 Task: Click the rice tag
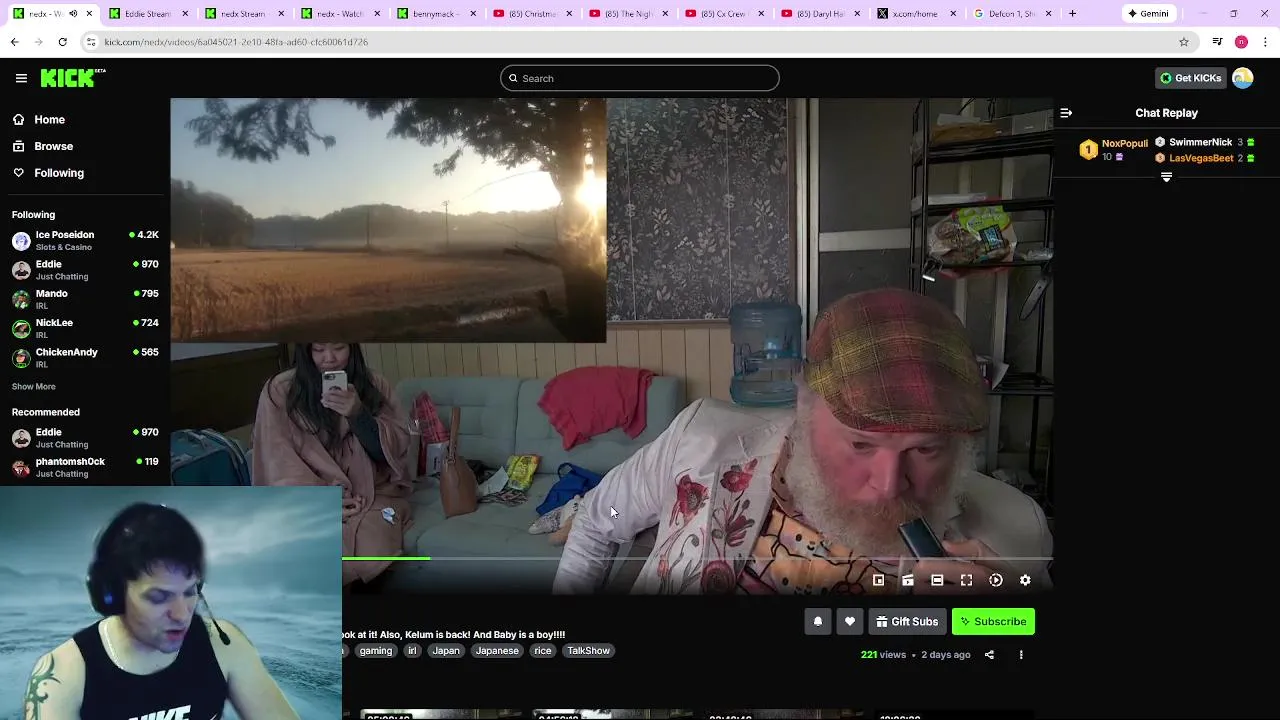[542, 651]
